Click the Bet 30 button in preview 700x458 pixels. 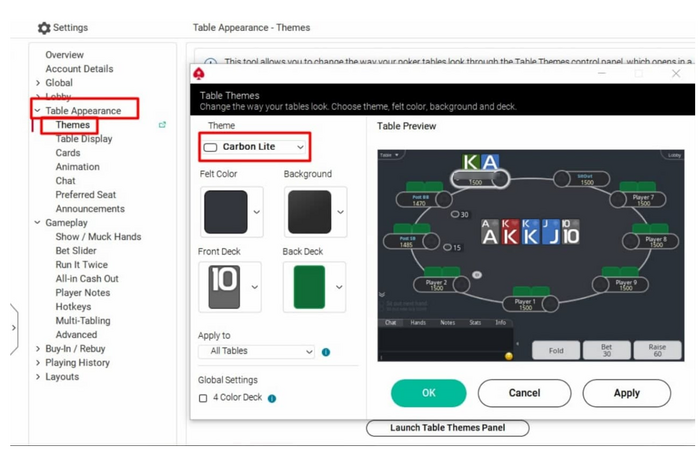coord(607,351)
